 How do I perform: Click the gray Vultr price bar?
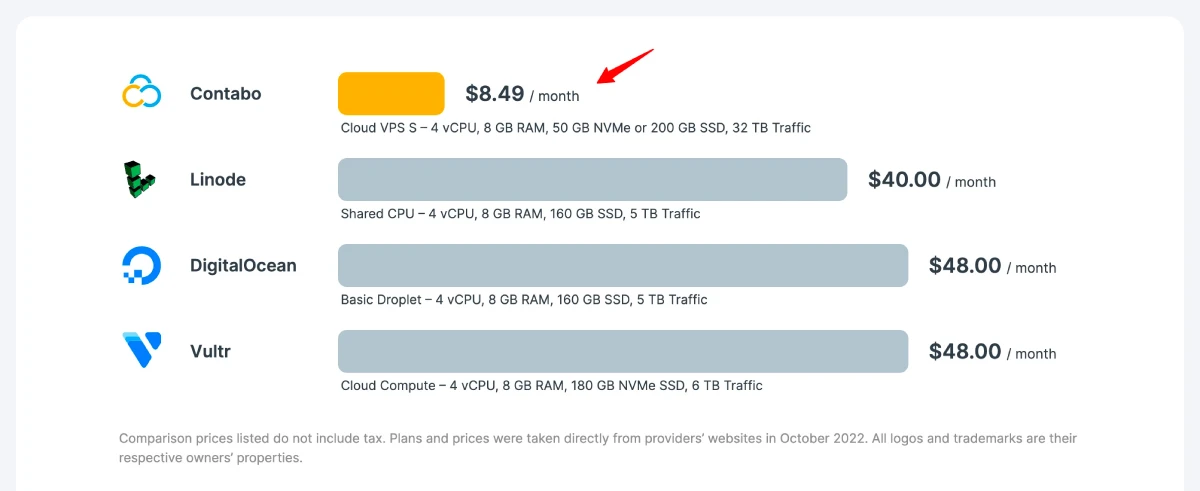623,351
